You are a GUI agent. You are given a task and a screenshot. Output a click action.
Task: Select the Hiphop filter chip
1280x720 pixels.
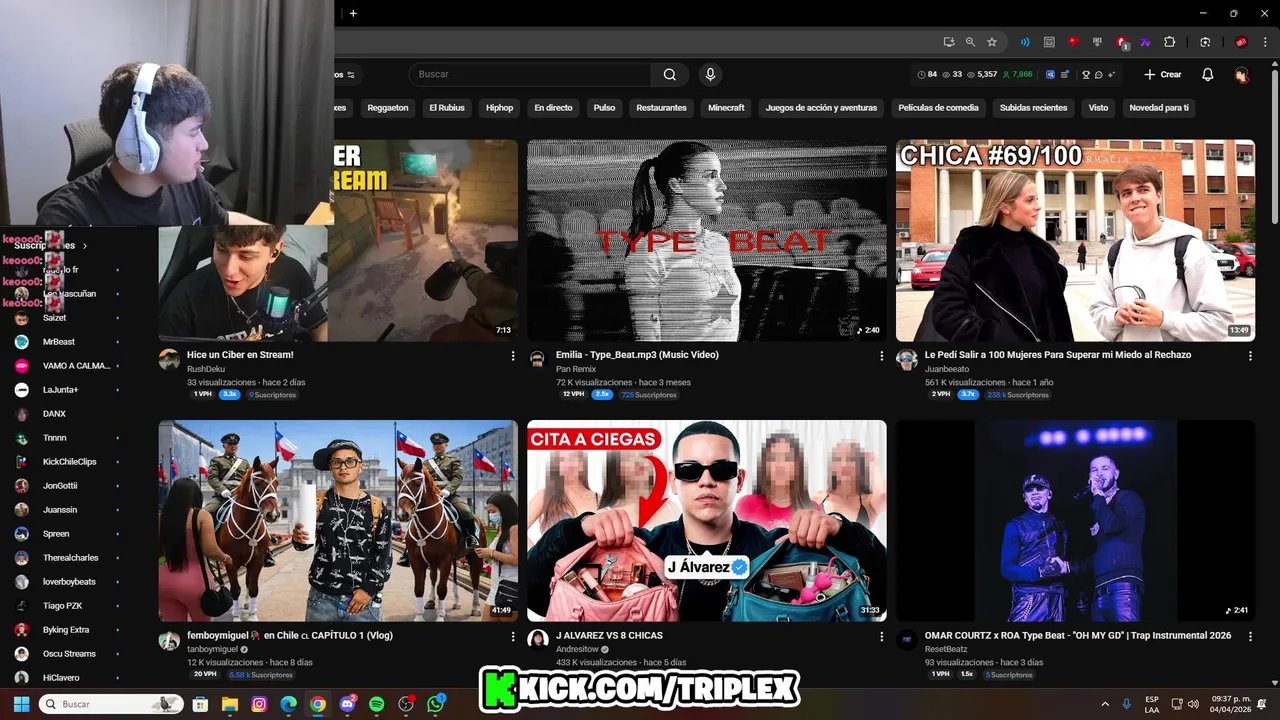tap(499, 107)
